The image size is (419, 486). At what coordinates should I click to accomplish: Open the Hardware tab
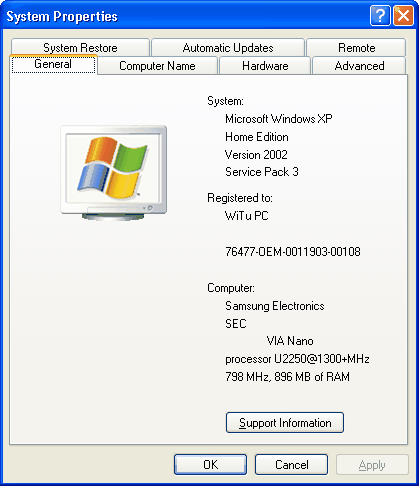point(265,66)
